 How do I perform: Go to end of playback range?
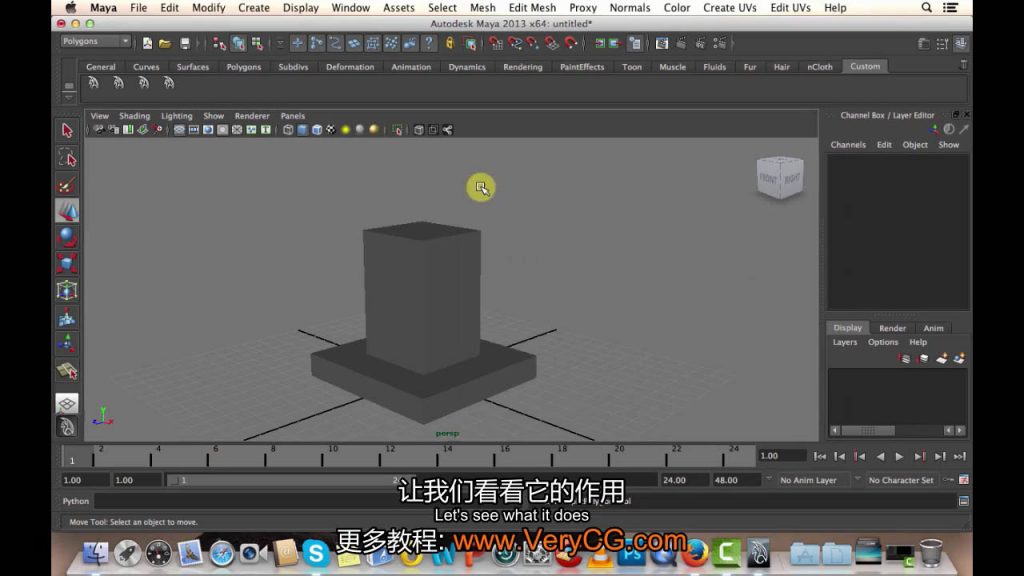click(959, 456)
